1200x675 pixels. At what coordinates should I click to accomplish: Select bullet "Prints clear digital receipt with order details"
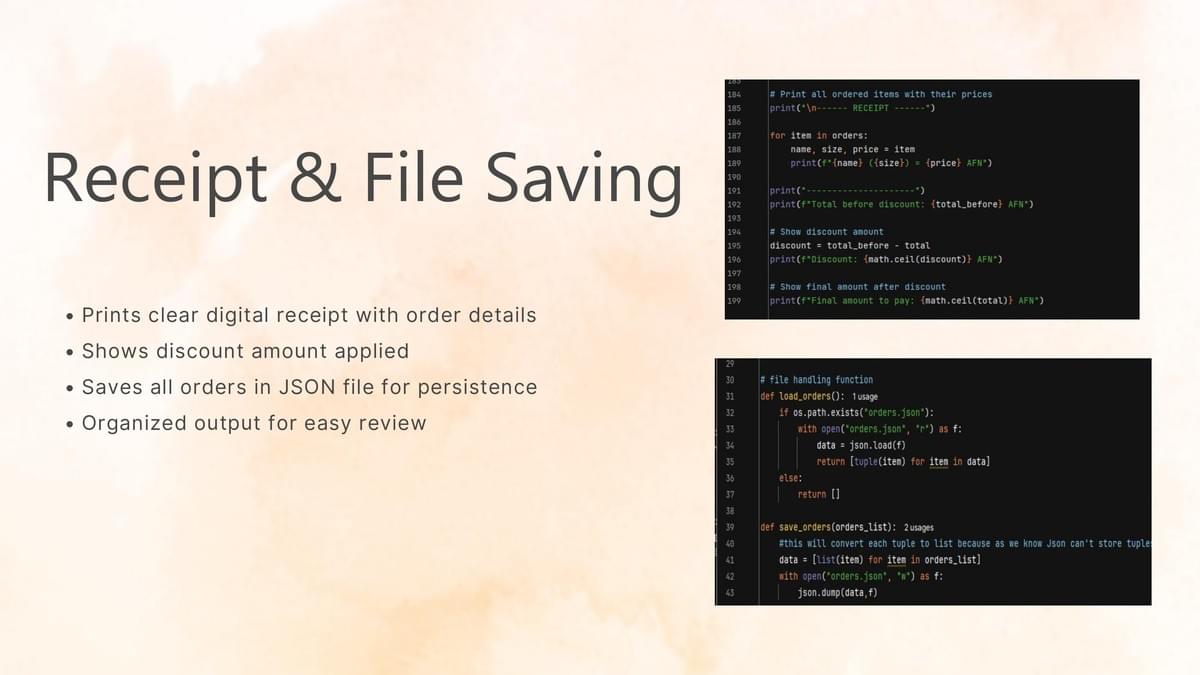(x=309, y=315)
